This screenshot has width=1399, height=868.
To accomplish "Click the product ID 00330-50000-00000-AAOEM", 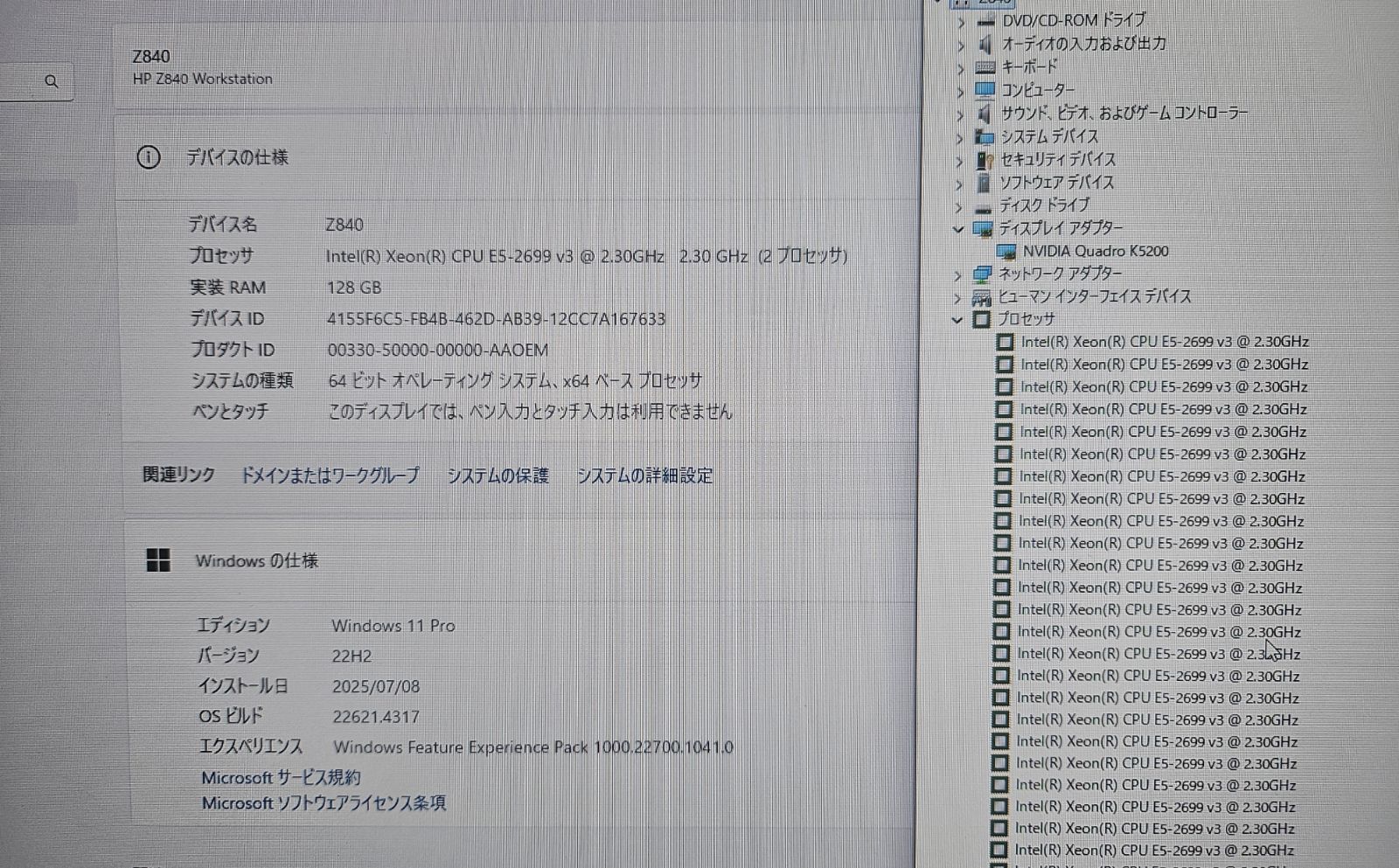I will point(438,350).
